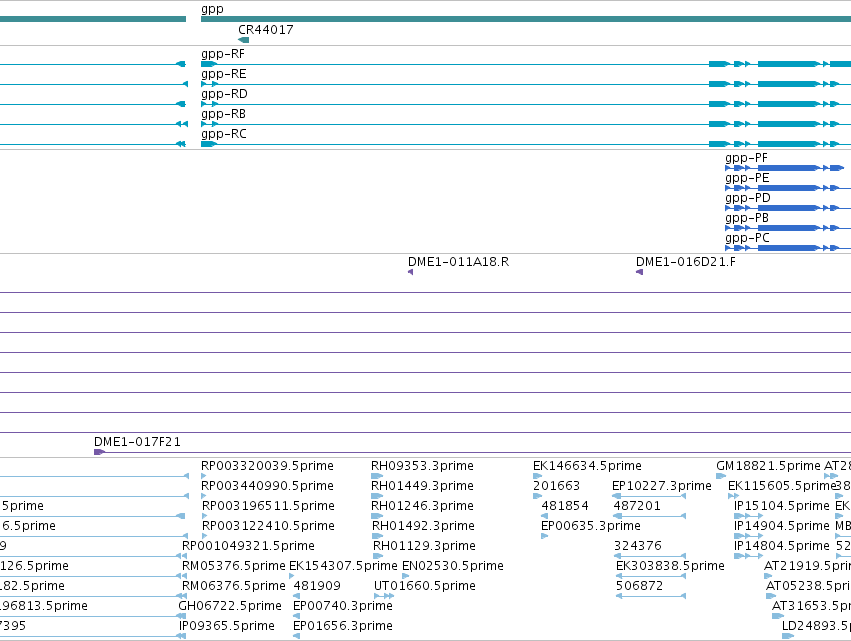This screenshot has height=641, width=851.
Task: Open the gpp-PD protein feature
Action: 748,198
